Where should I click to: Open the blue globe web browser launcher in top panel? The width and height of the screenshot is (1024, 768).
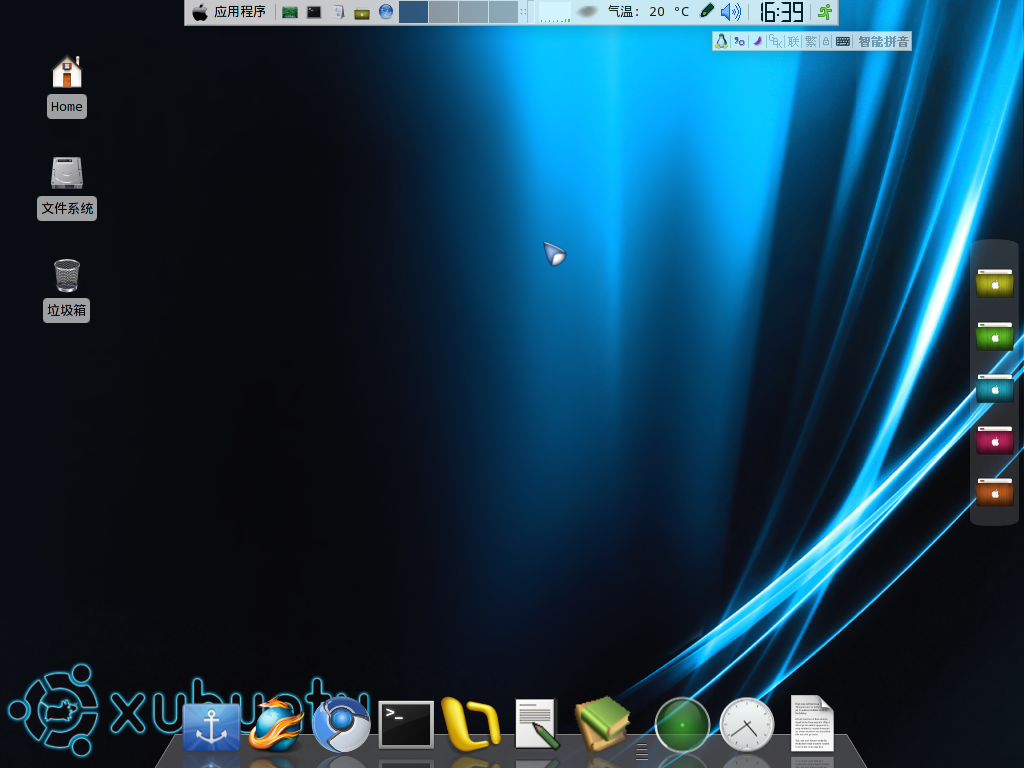[x=386, y=12]
